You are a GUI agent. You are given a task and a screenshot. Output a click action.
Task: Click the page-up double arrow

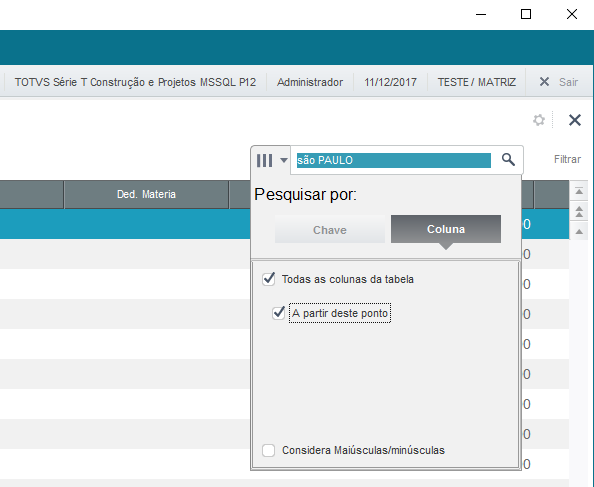[x=579, y=211]
